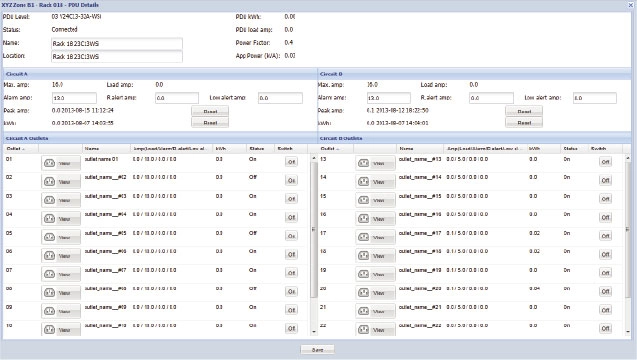Image resolution: width=637 pixels, height=360 pixels.
Task: Open the View icon for outlet 07
Action: pyautogui.click(x=61, y=274)
